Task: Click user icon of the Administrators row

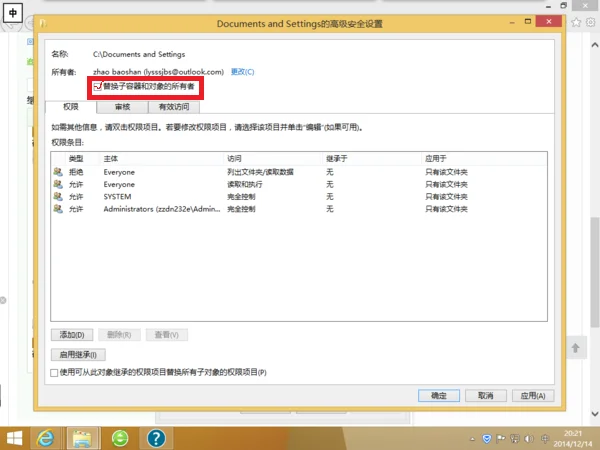Action: tap(58, 209)
